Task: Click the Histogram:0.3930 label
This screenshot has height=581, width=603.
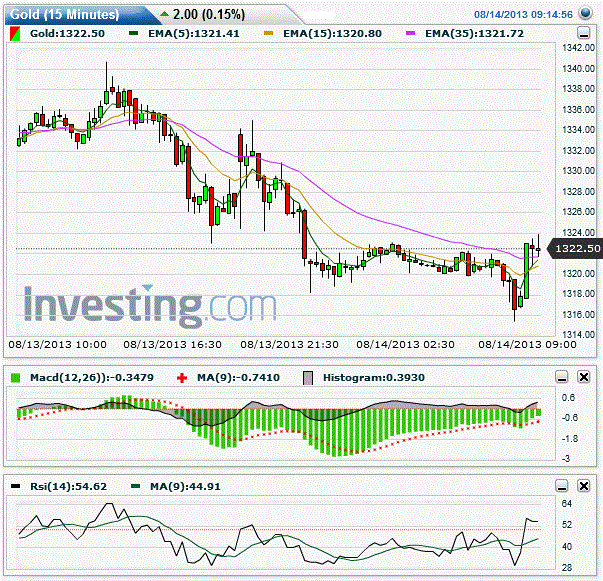Action: 373,378
